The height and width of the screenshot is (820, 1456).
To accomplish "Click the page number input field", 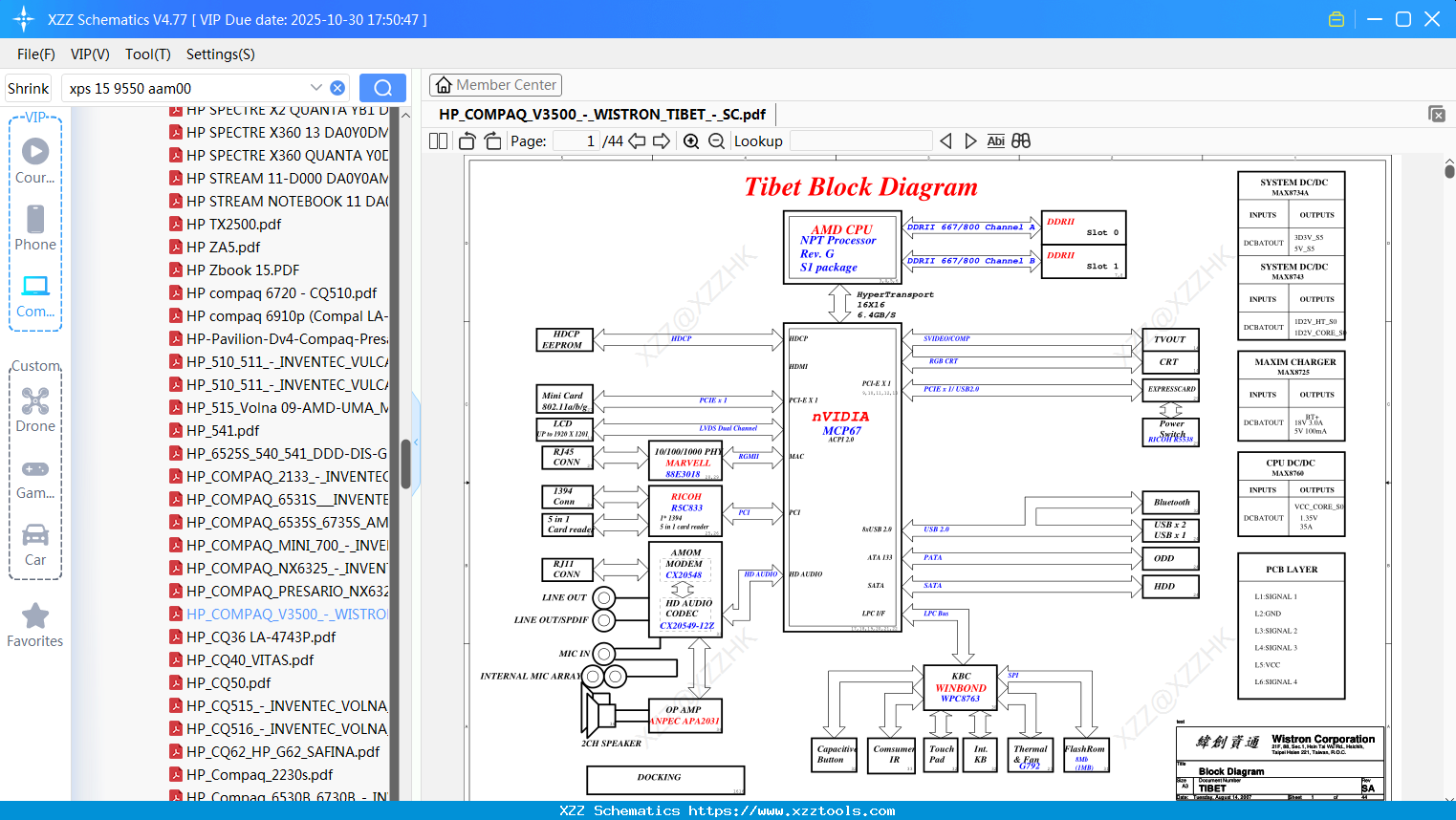I will (x=576, y=141).
